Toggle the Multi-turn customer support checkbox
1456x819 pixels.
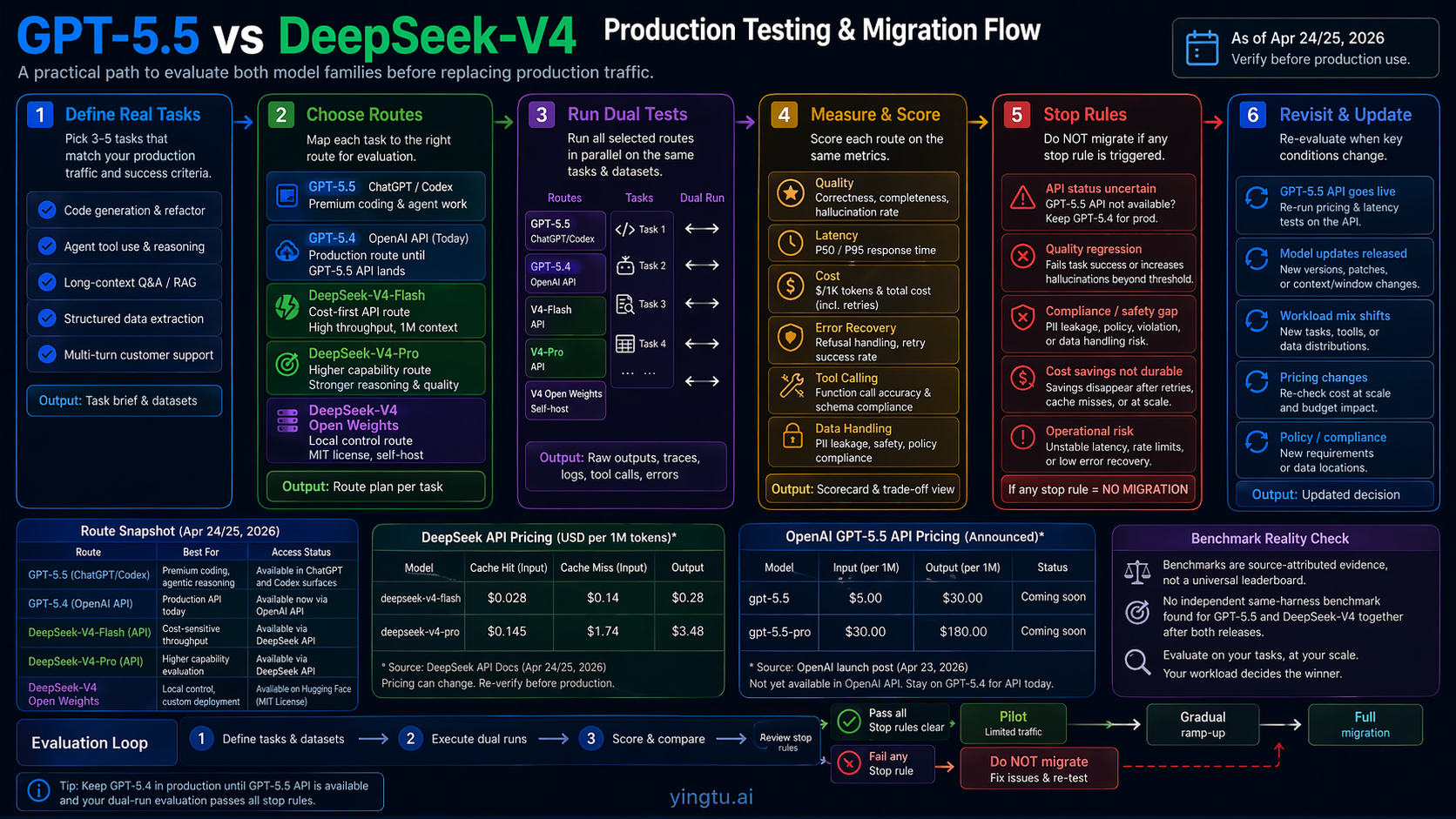coord(47,354)
